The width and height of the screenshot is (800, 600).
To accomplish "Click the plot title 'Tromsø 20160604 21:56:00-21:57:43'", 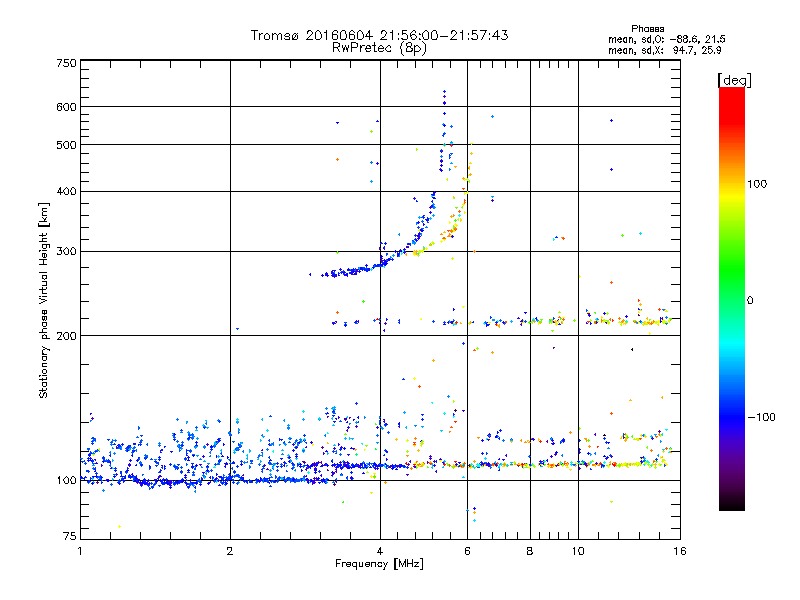I will [379, 35].
